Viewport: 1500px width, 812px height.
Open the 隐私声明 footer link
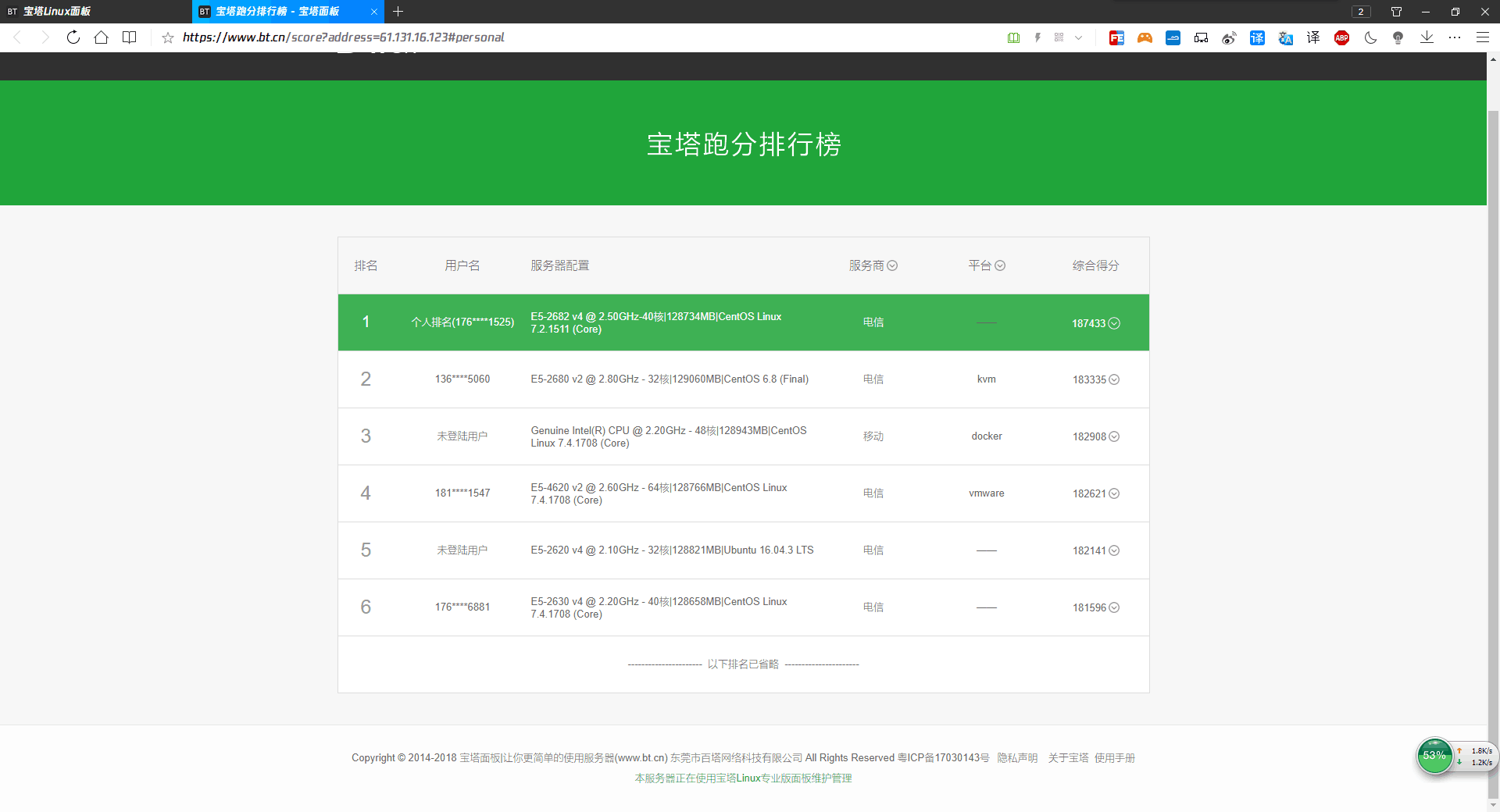(x=1017, y=757)
